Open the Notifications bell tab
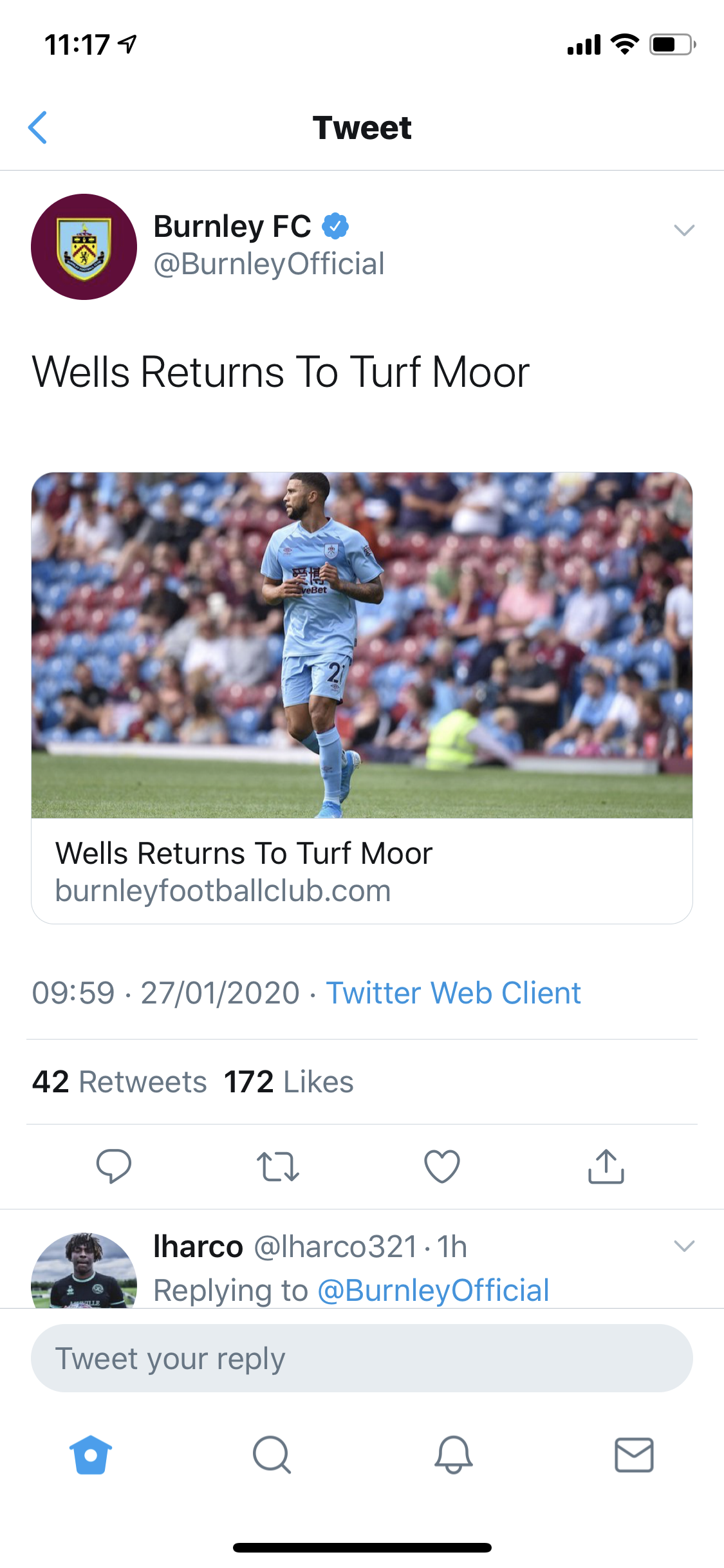Image resolution: width=724 pixels, height=1568 pixels. [x=453, y=1455]
